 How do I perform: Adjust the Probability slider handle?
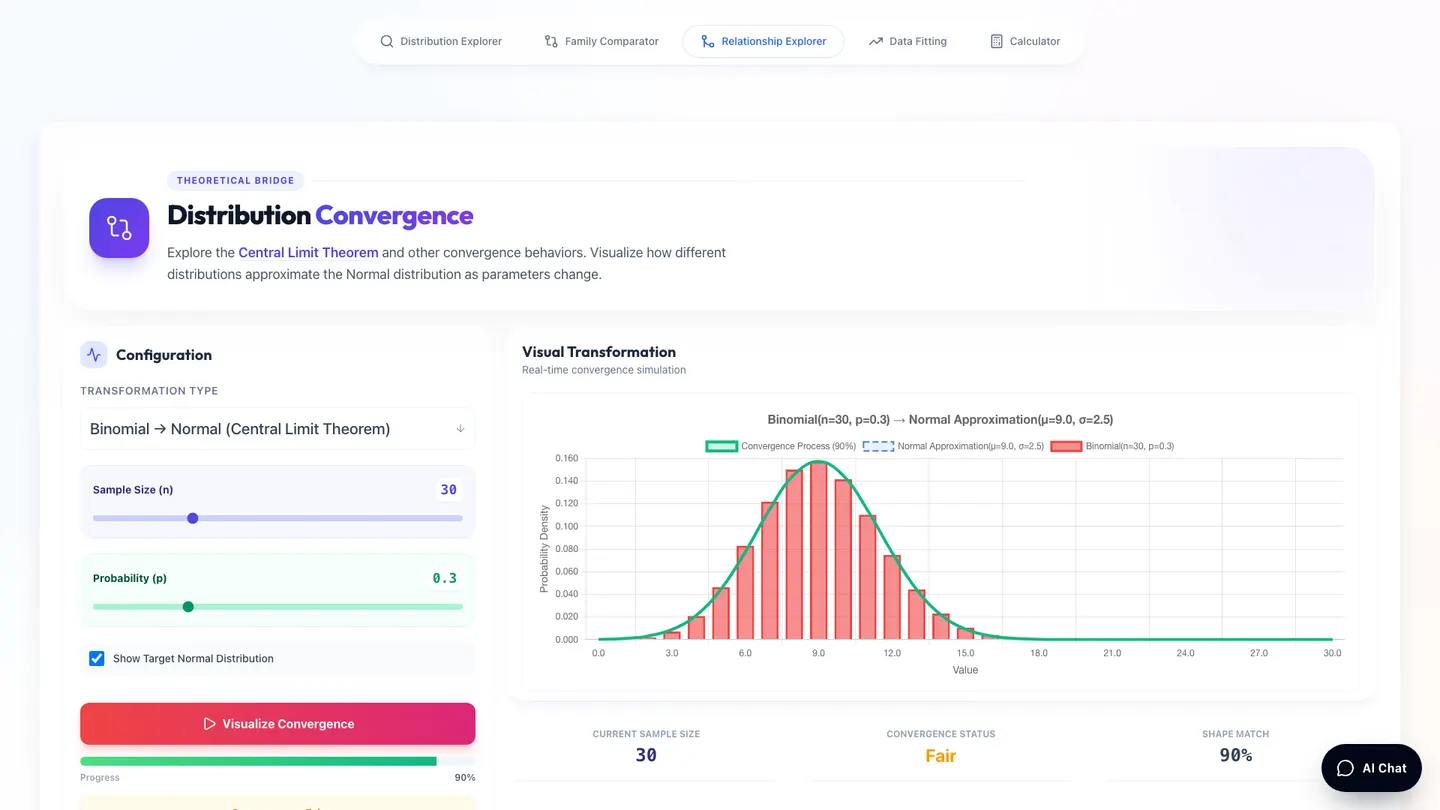point(188,606)
